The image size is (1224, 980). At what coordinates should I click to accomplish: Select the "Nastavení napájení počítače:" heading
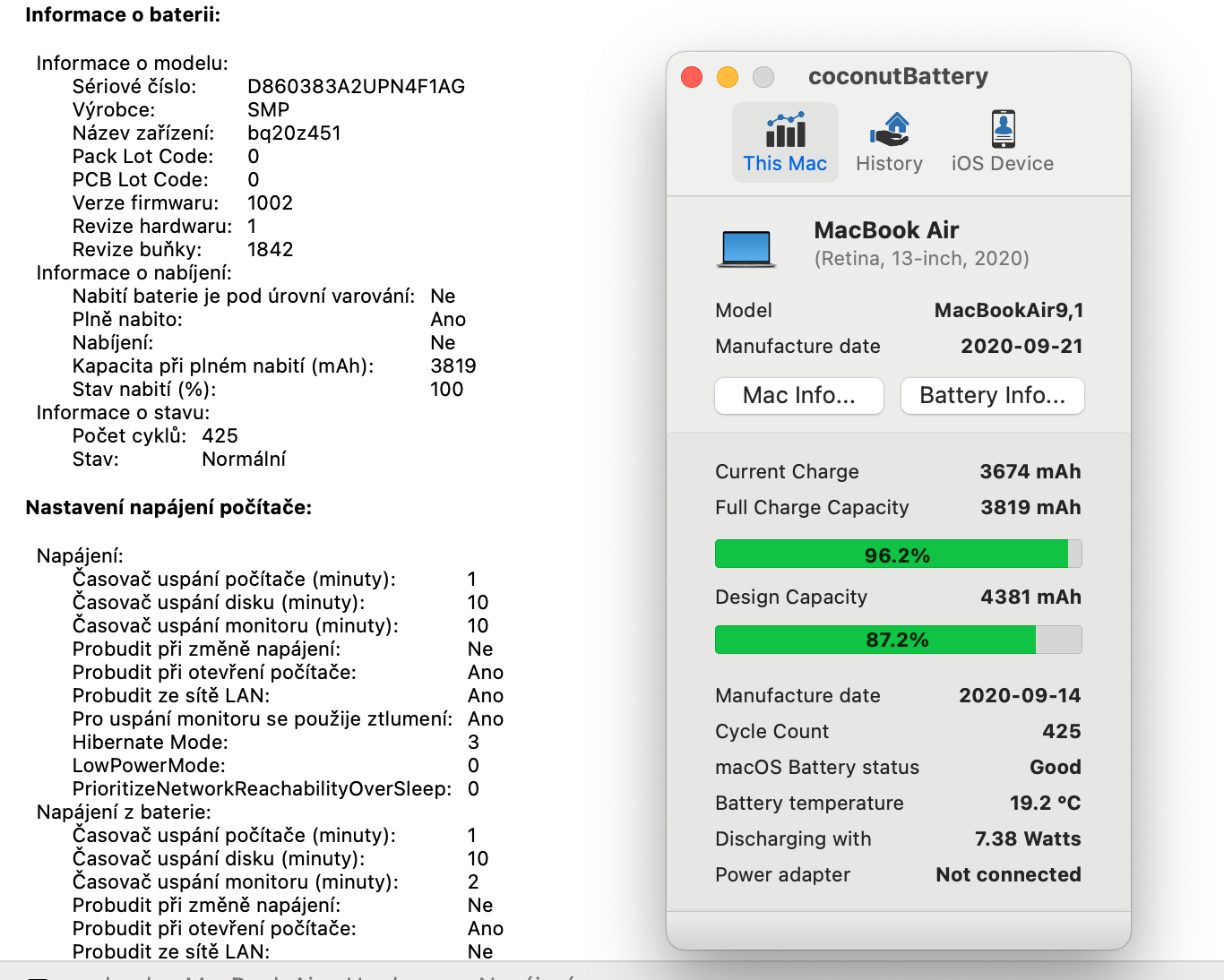[x=168, y=508]
